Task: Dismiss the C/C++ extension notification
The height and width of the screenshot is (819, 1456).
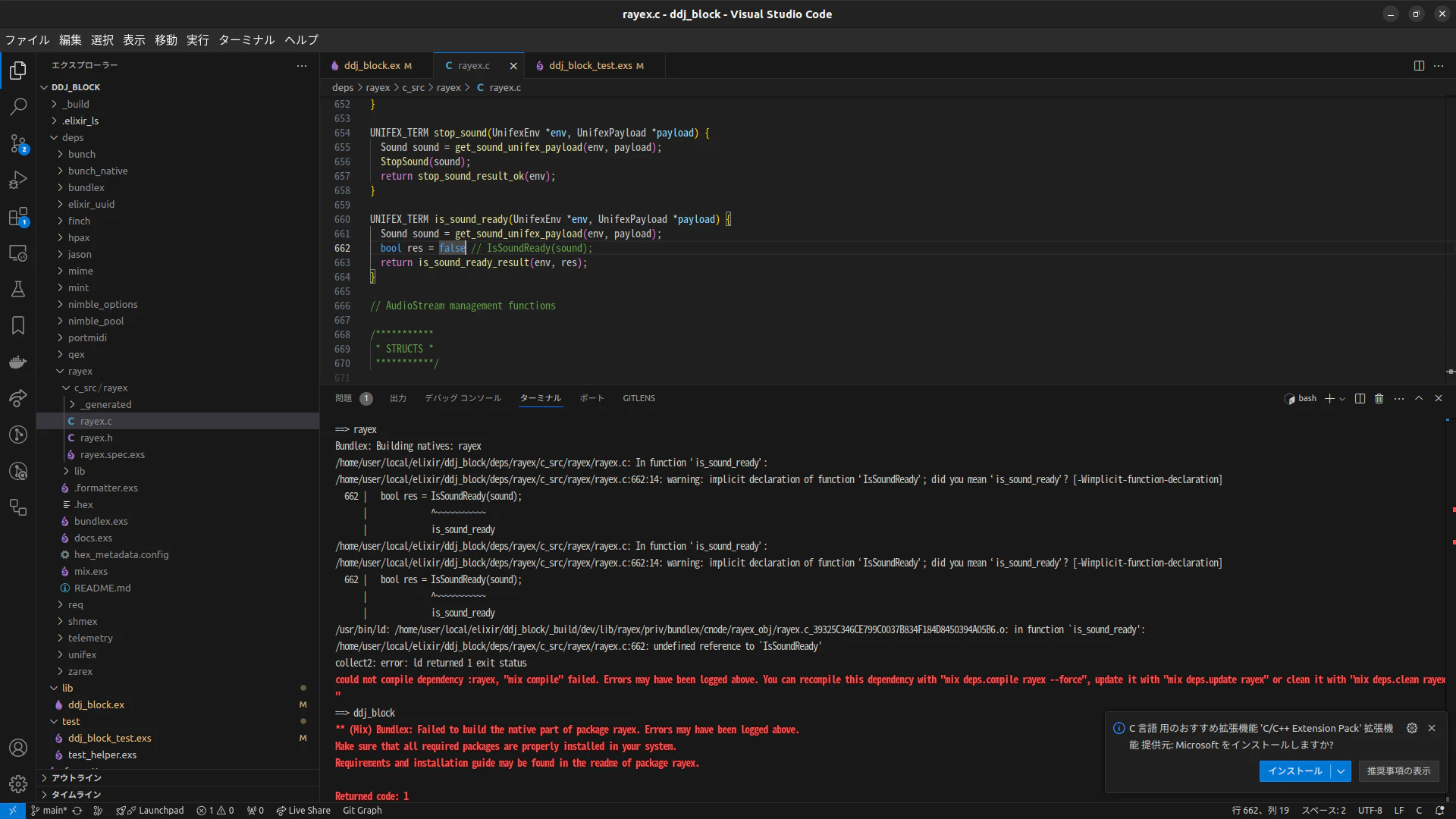Action: pyautogui.click(x=1432, y=728)
